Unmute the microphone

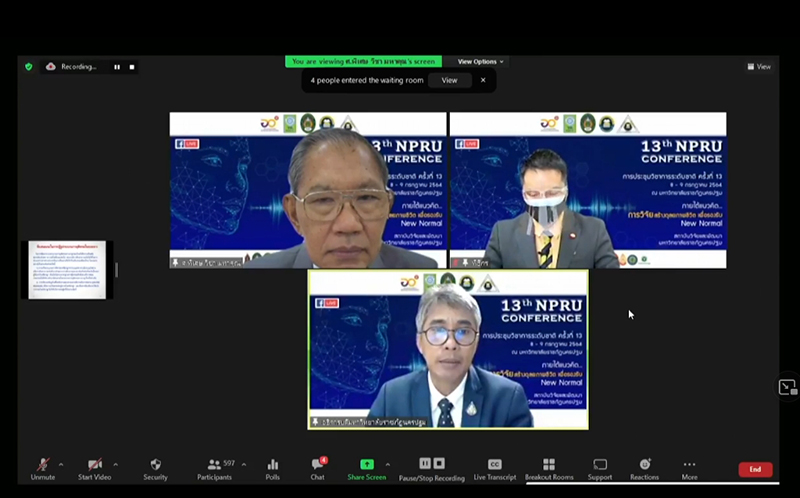click(43, 469)
